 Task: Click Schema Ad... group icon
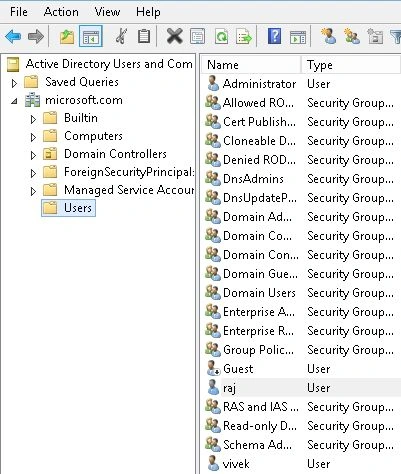pyautogui.click(x=213, y=444)
